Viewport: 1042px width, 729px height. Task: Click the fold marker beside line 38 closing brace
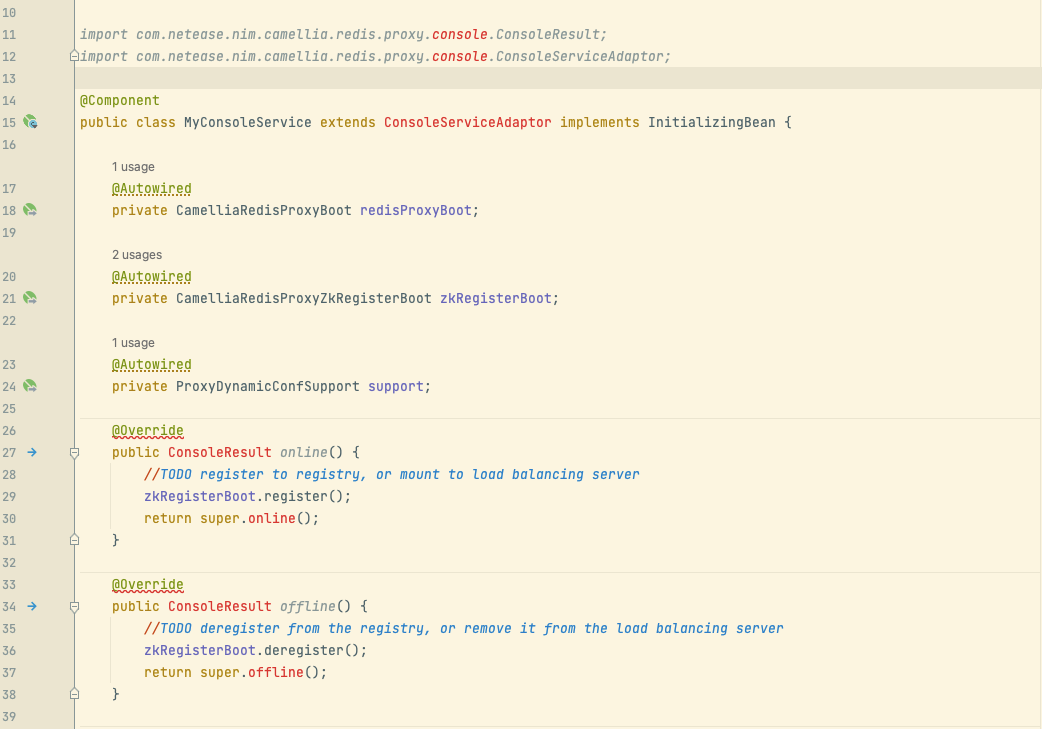pyautogui.click(x=73, y=693)
